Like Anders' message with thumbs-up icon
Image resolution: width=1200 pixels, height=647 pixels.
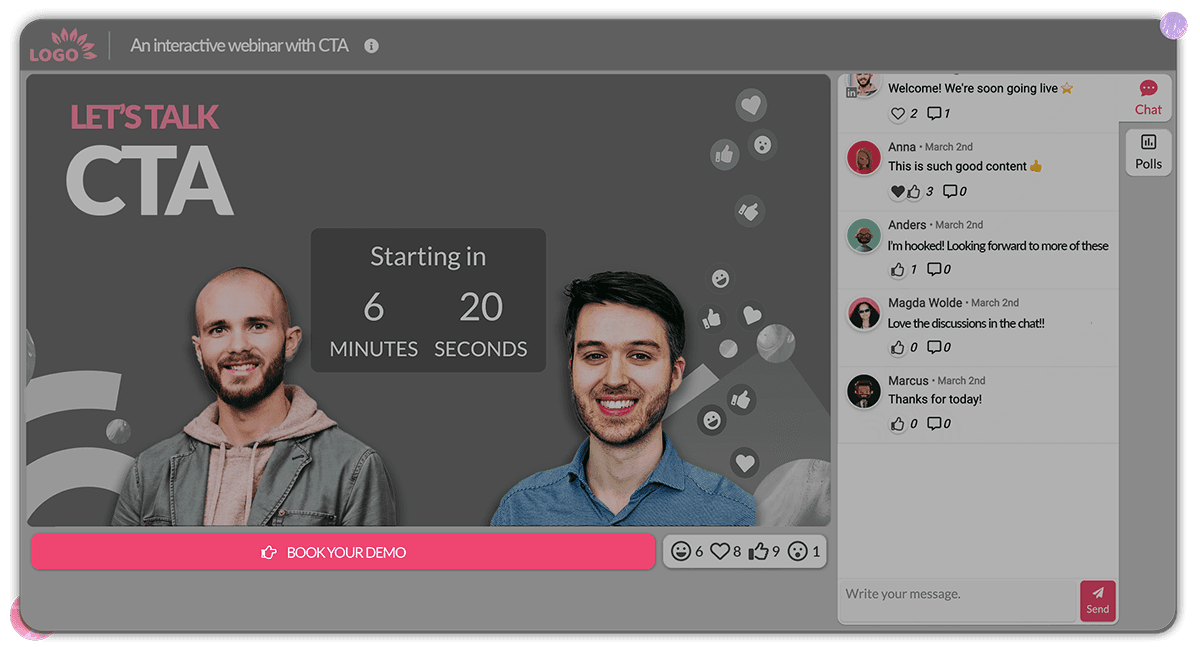[897, 269]
